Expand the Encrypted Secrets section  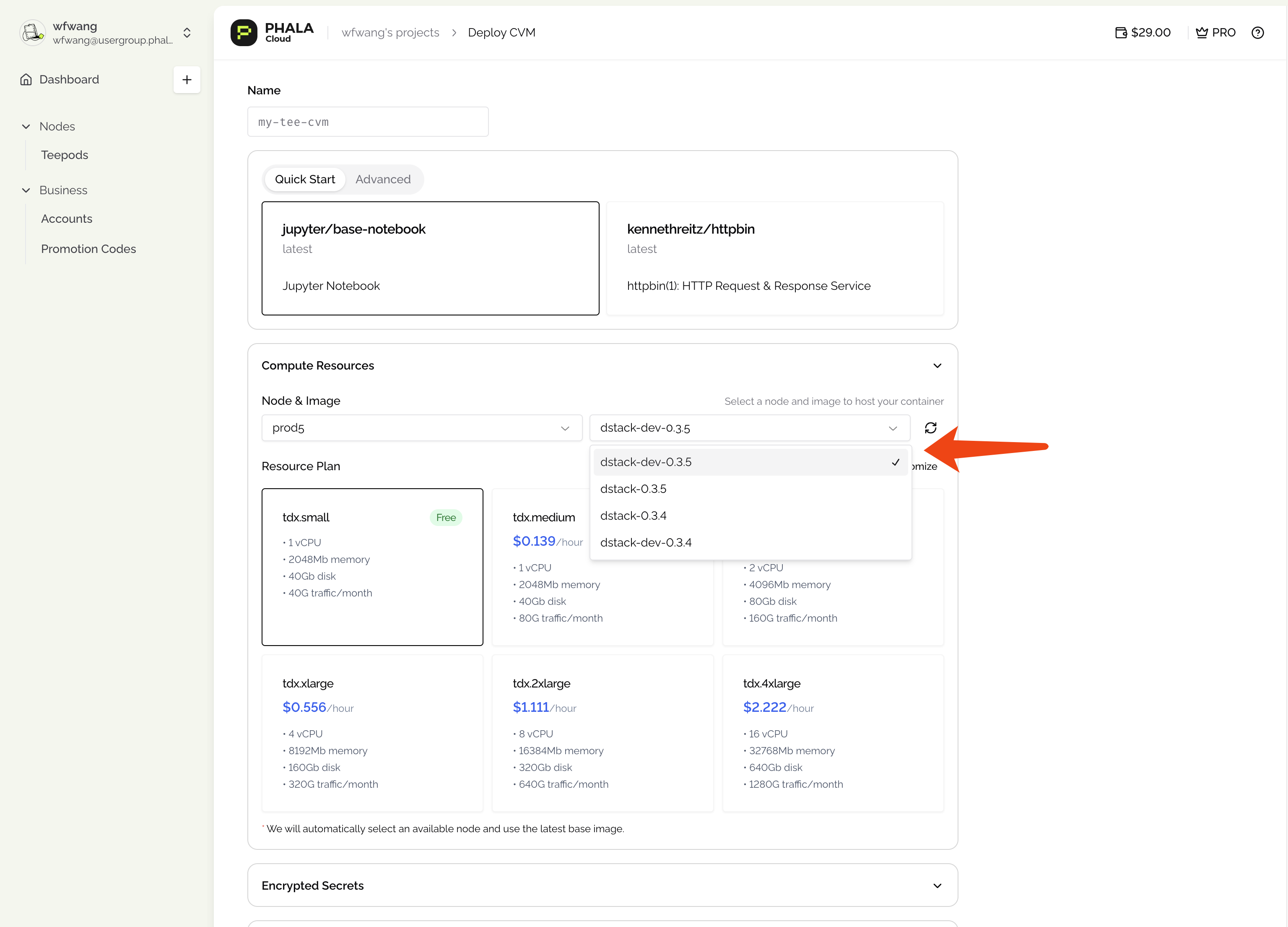pos(937,885)
